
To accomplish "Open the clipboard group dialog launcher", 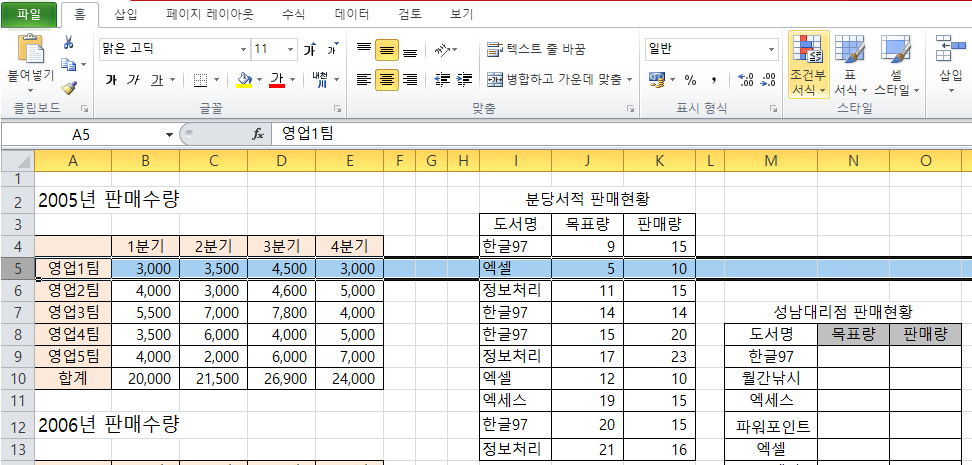I will [84, 109].
